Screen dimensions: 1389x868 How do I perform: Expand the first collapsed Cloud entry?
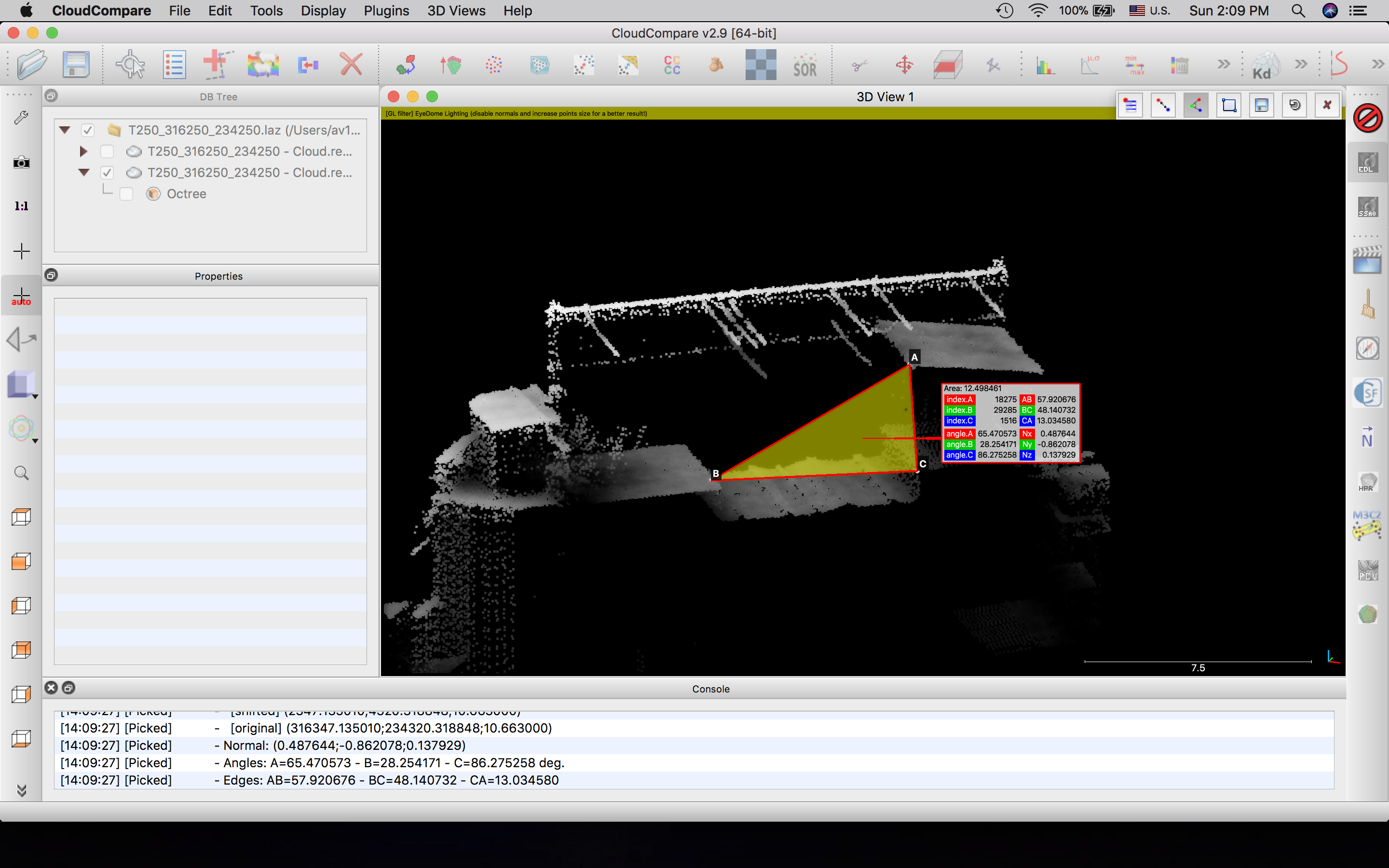click(x=84, y=151)
